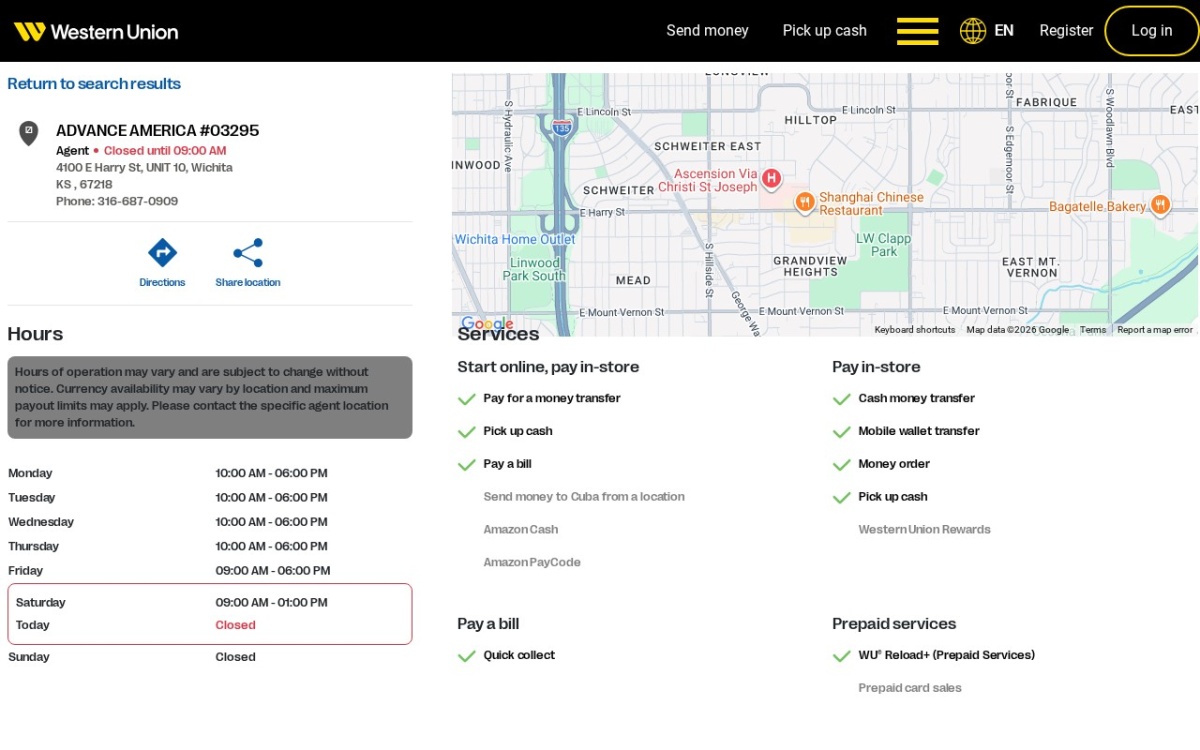Open the yellow hamburger menu

(917, 31)
